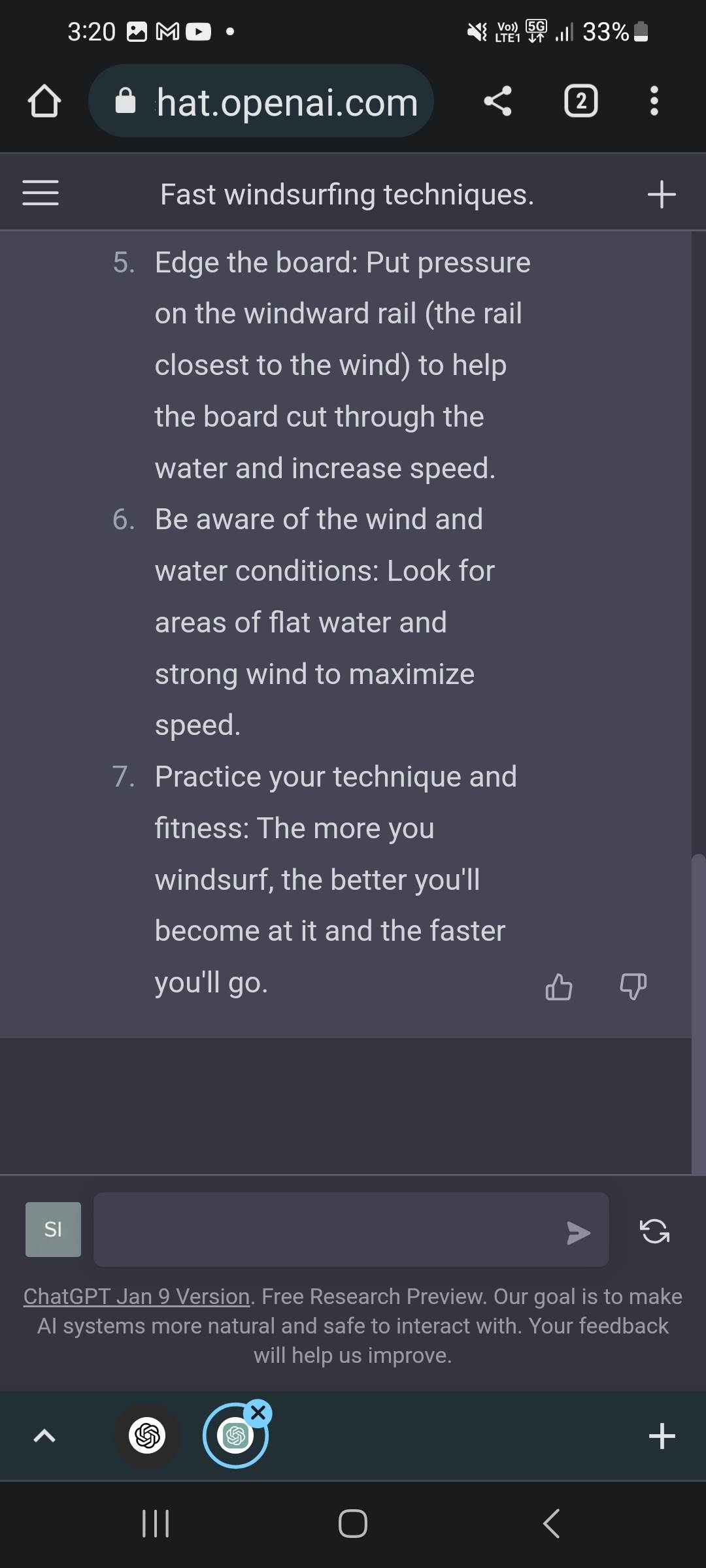Regenerate the ChatGPT response

(x=654, y=1231)
